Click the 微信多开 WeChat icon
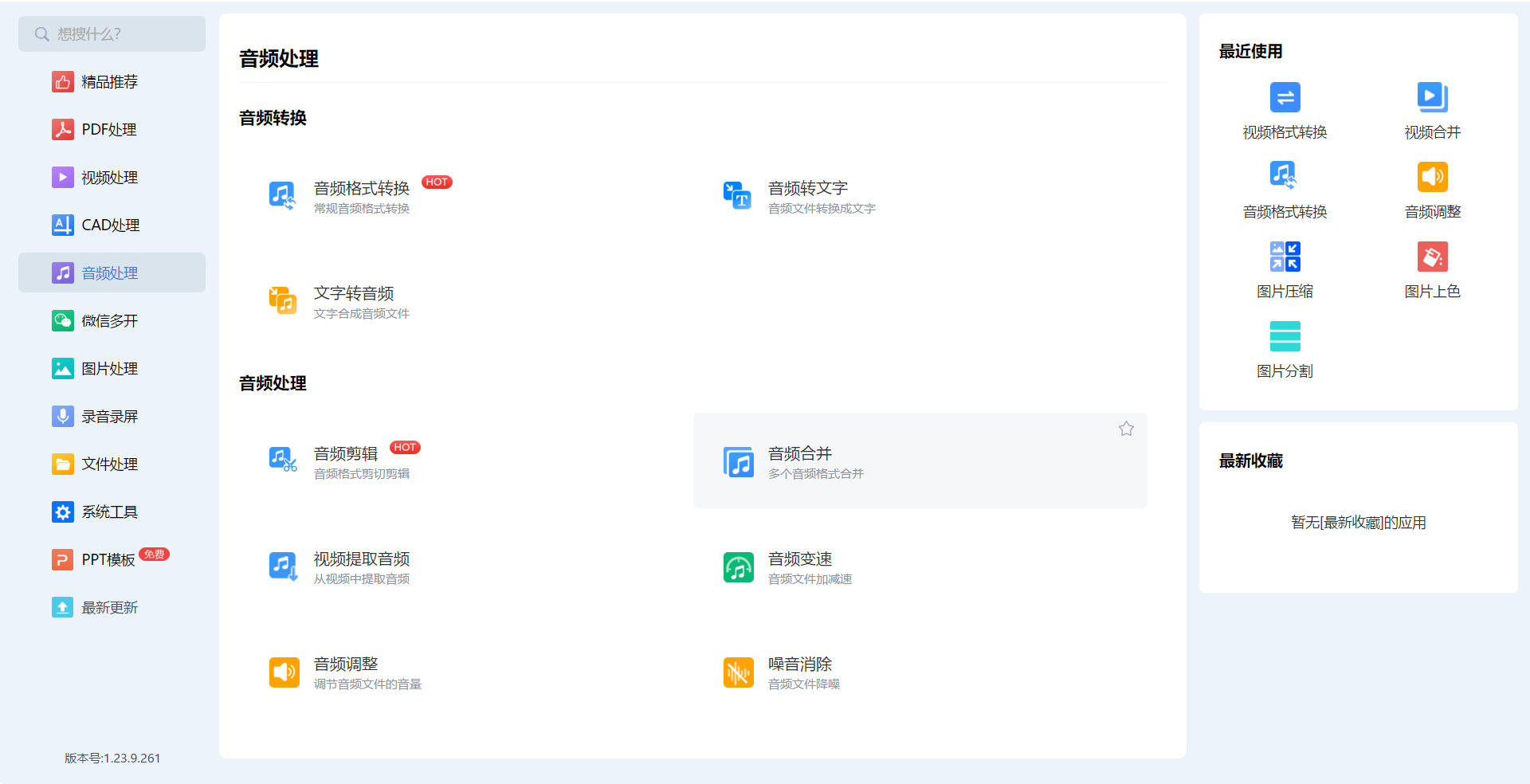 pyautogui.click(x=63, y=320)
